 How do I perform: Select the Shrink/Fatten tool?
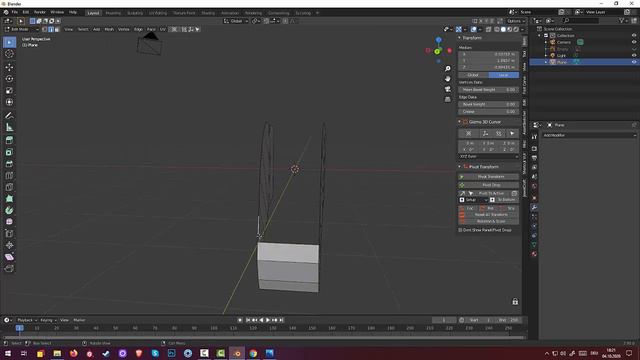click(x=9, y=245)
